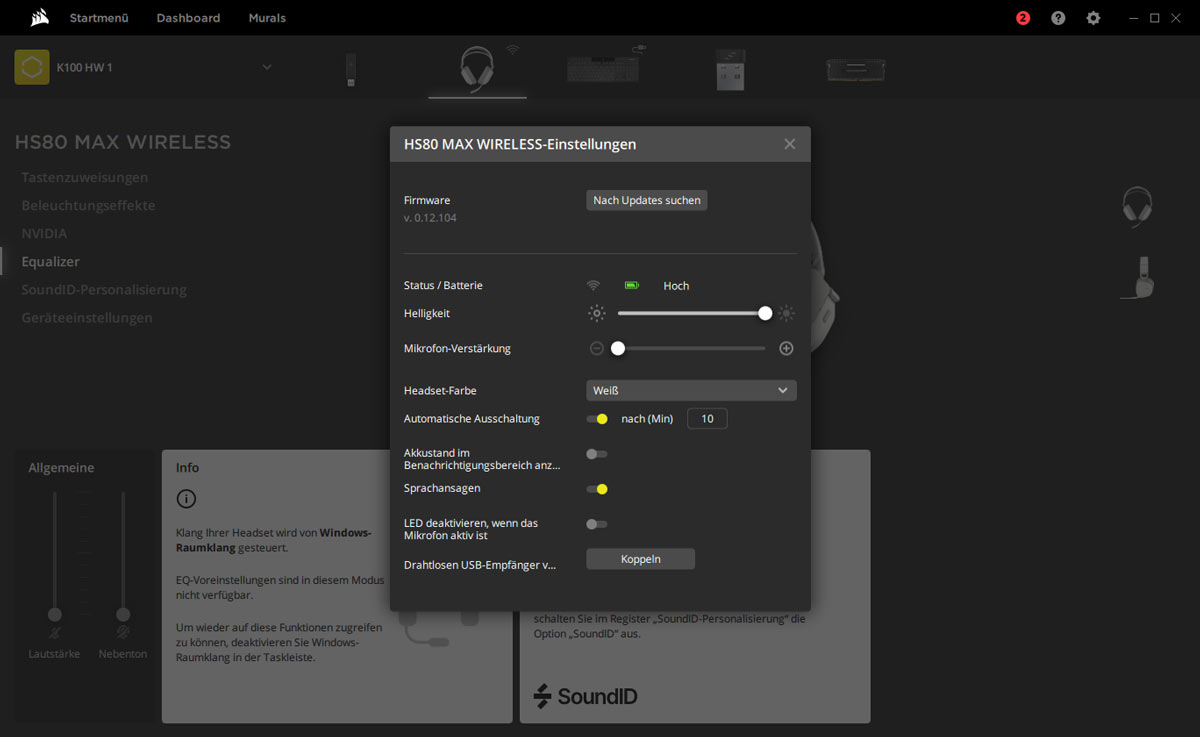Enable LED deaktivieren when microphone active
This screenshot has width=1200, height=737.
(597, 524)
